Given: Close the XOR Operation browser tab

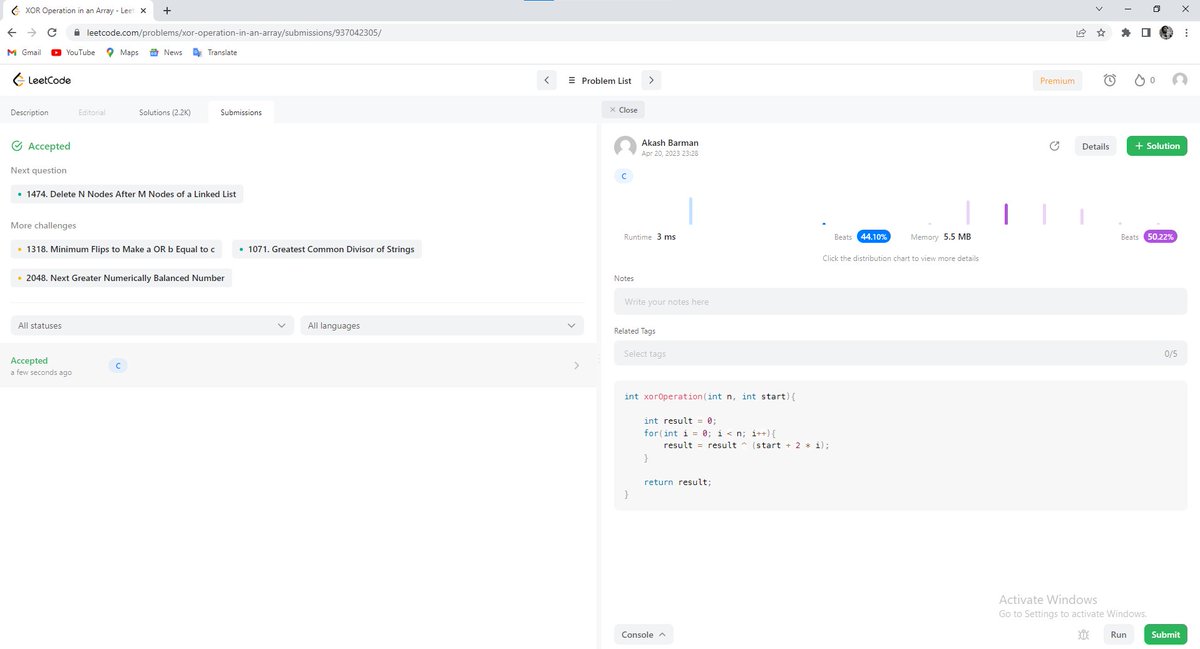Looking at the screenshot, I should pyautogui.click(x=144, y=10).
